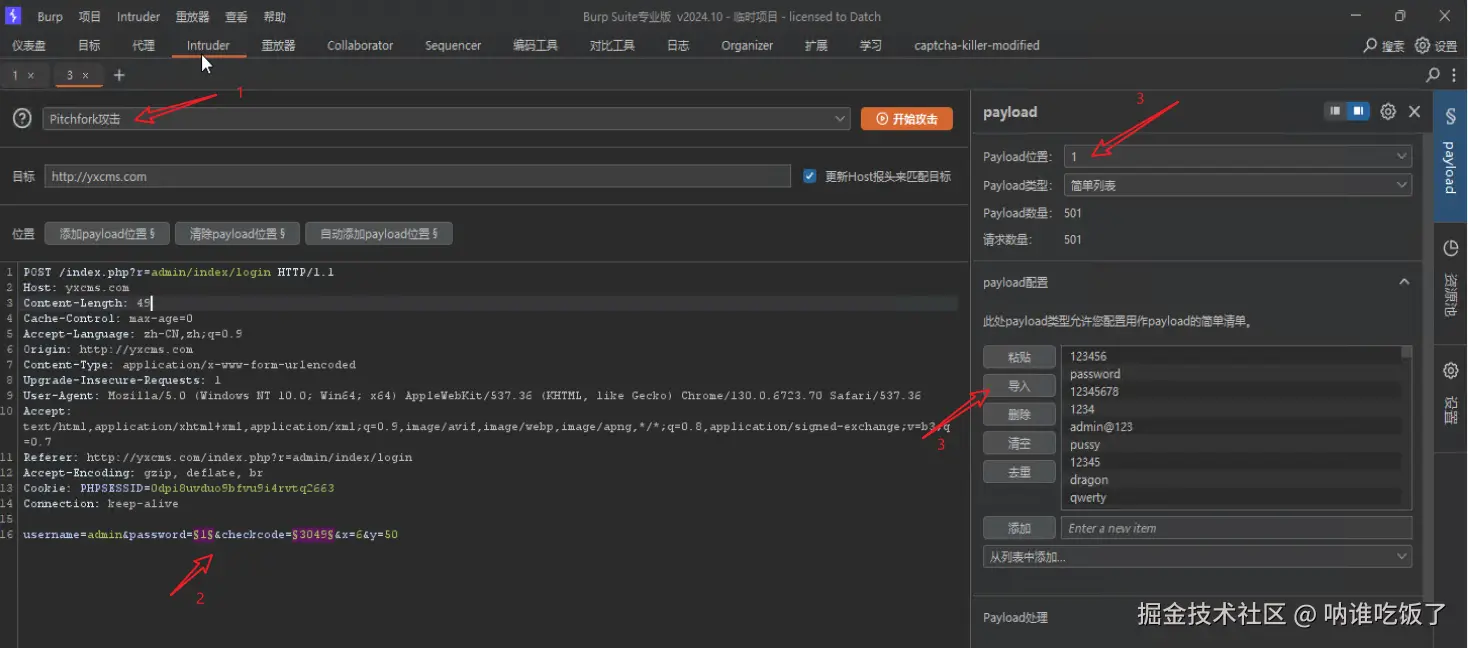Click the 去重 button
Image resolution: width=1468 pixels, height=648 pixels.
click(1019, 472)
